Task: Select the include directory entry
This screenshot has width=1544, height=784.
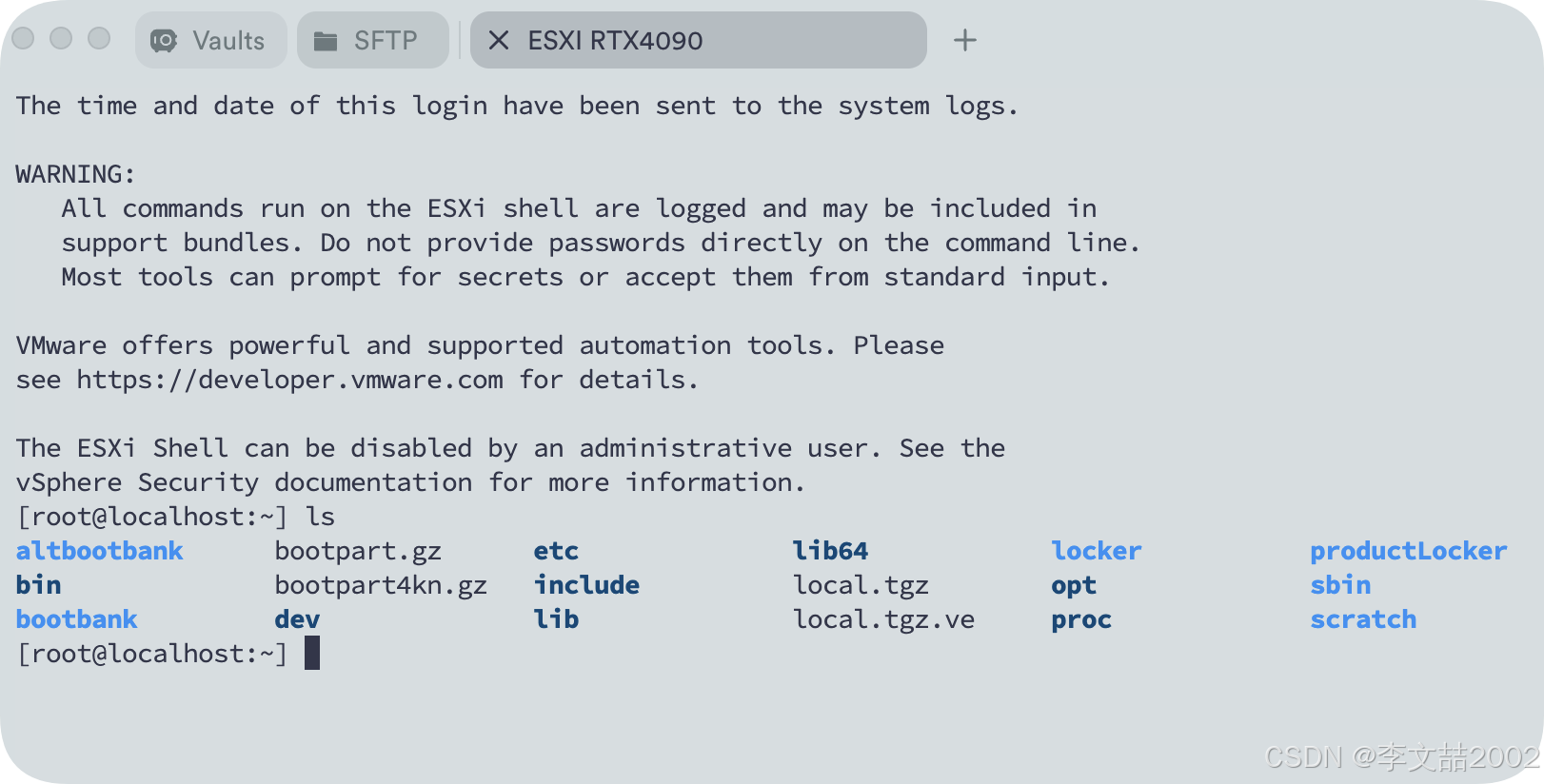Action: tap(586, 585)
